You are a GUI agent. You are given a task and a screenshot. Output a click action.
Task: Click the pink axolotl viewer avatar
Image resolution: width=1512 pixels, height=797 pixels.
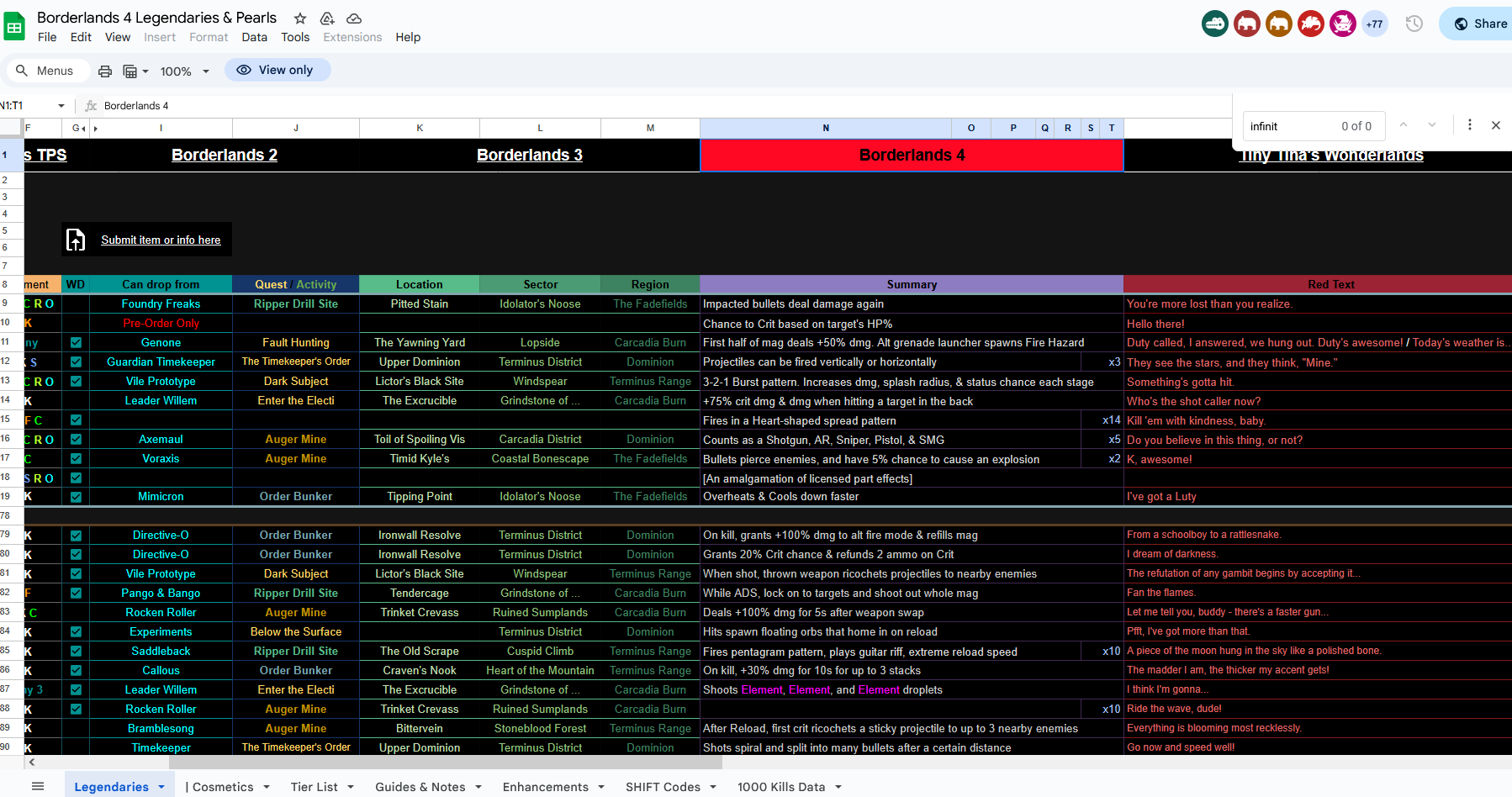(1343, 24)
